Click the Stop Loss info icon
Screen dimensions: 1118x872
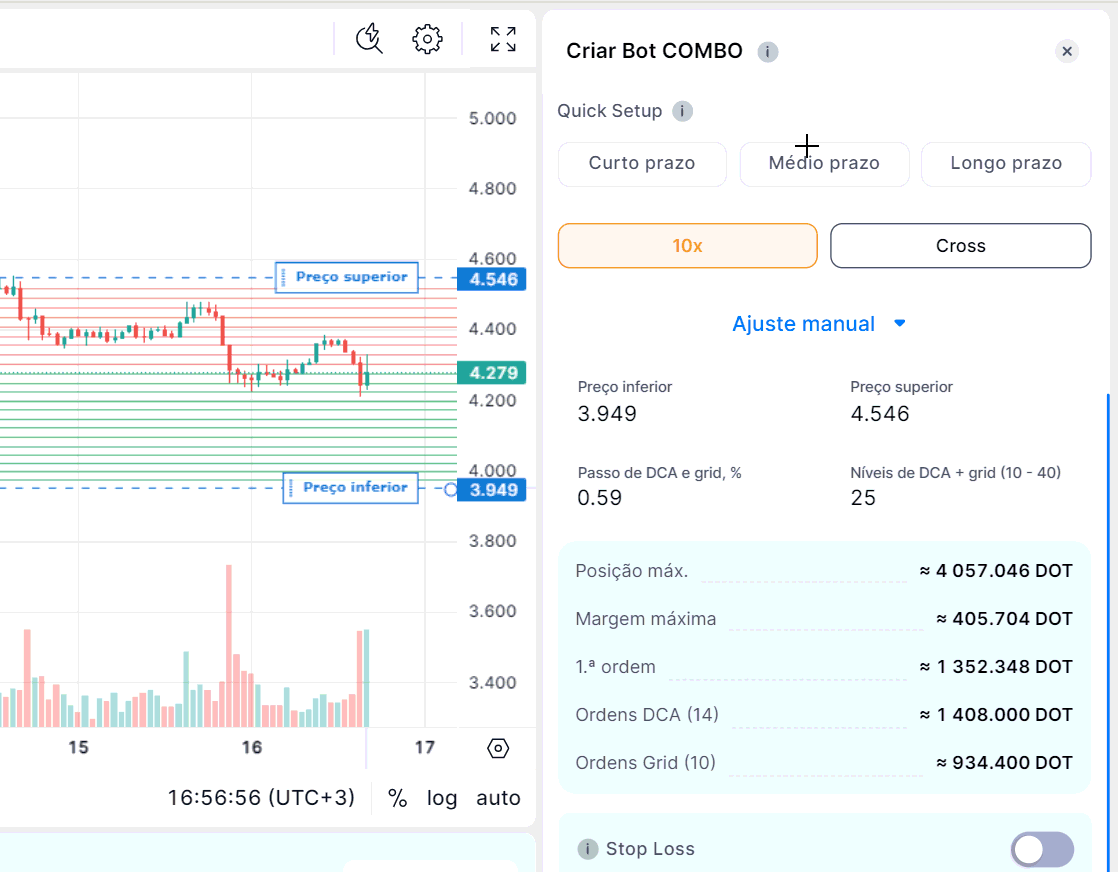[588, 849]
